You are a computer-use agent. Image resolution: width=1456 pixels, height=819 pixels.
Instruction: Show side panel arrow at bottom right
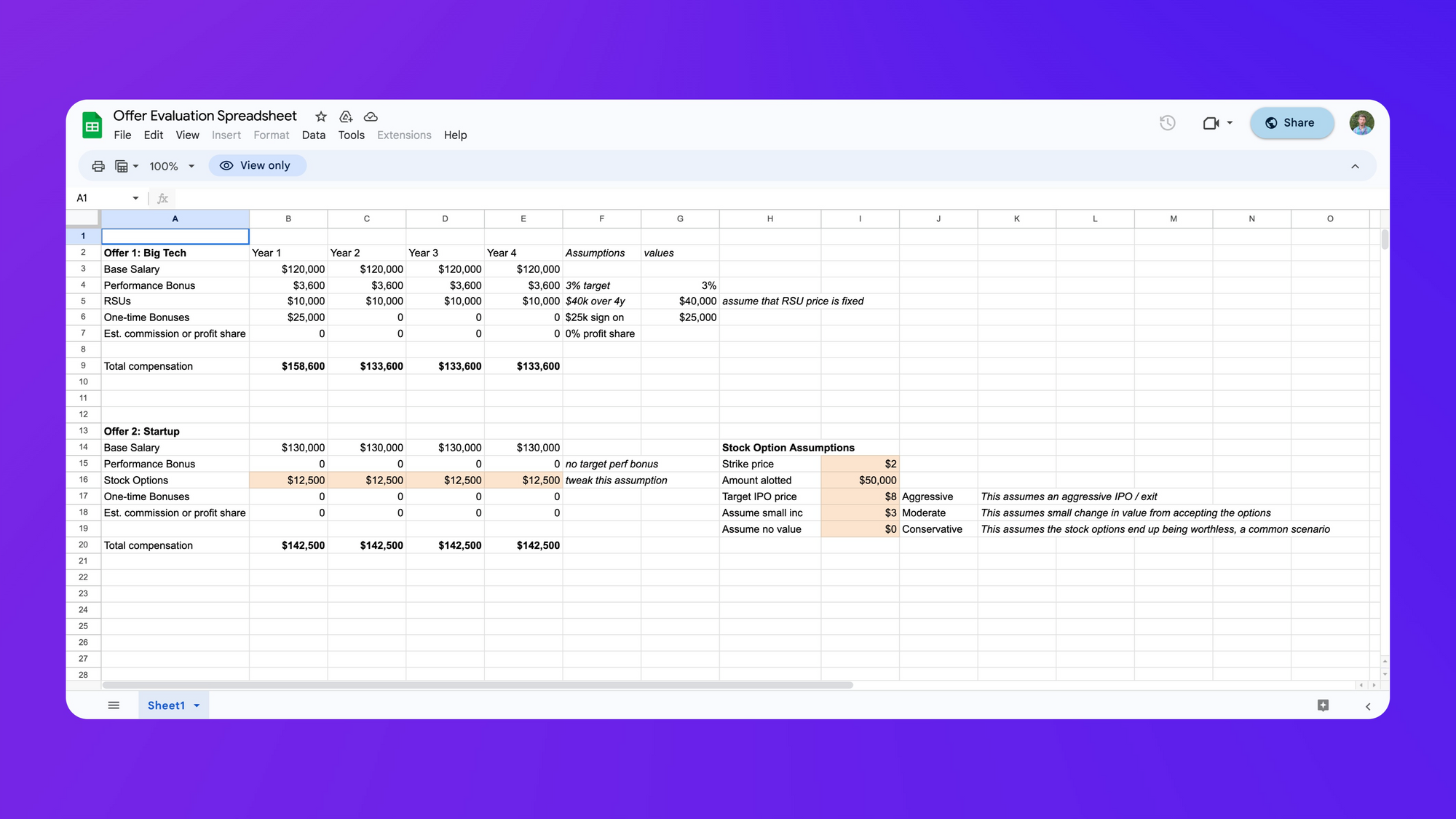pos(1368,706)
